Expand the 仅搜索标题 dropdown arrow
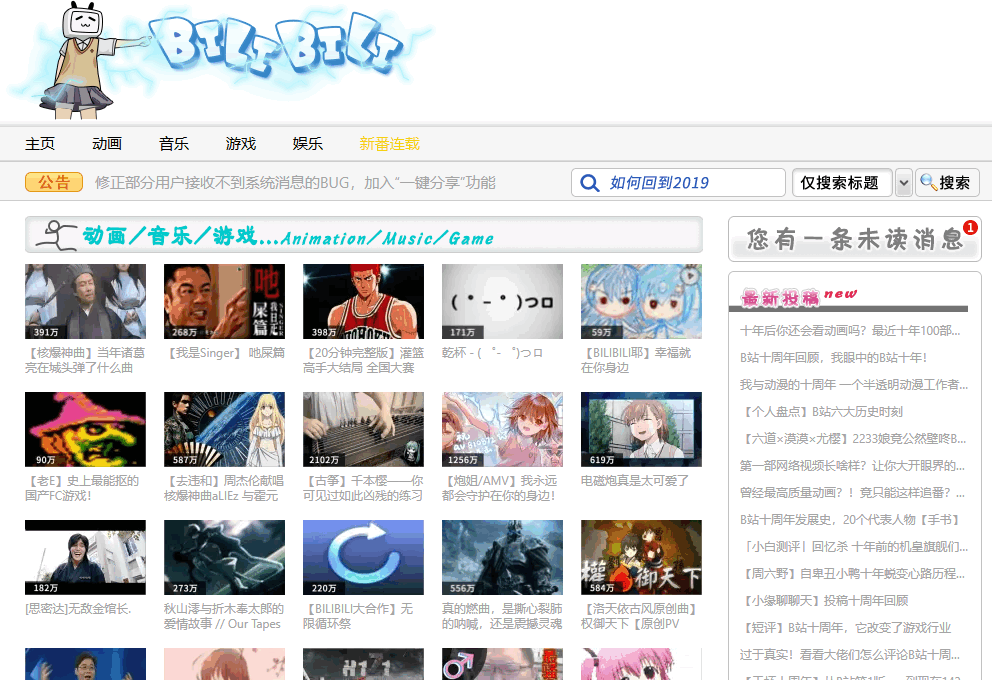The width and height of the screenshot is (992, 680). [x=903, y=183]
